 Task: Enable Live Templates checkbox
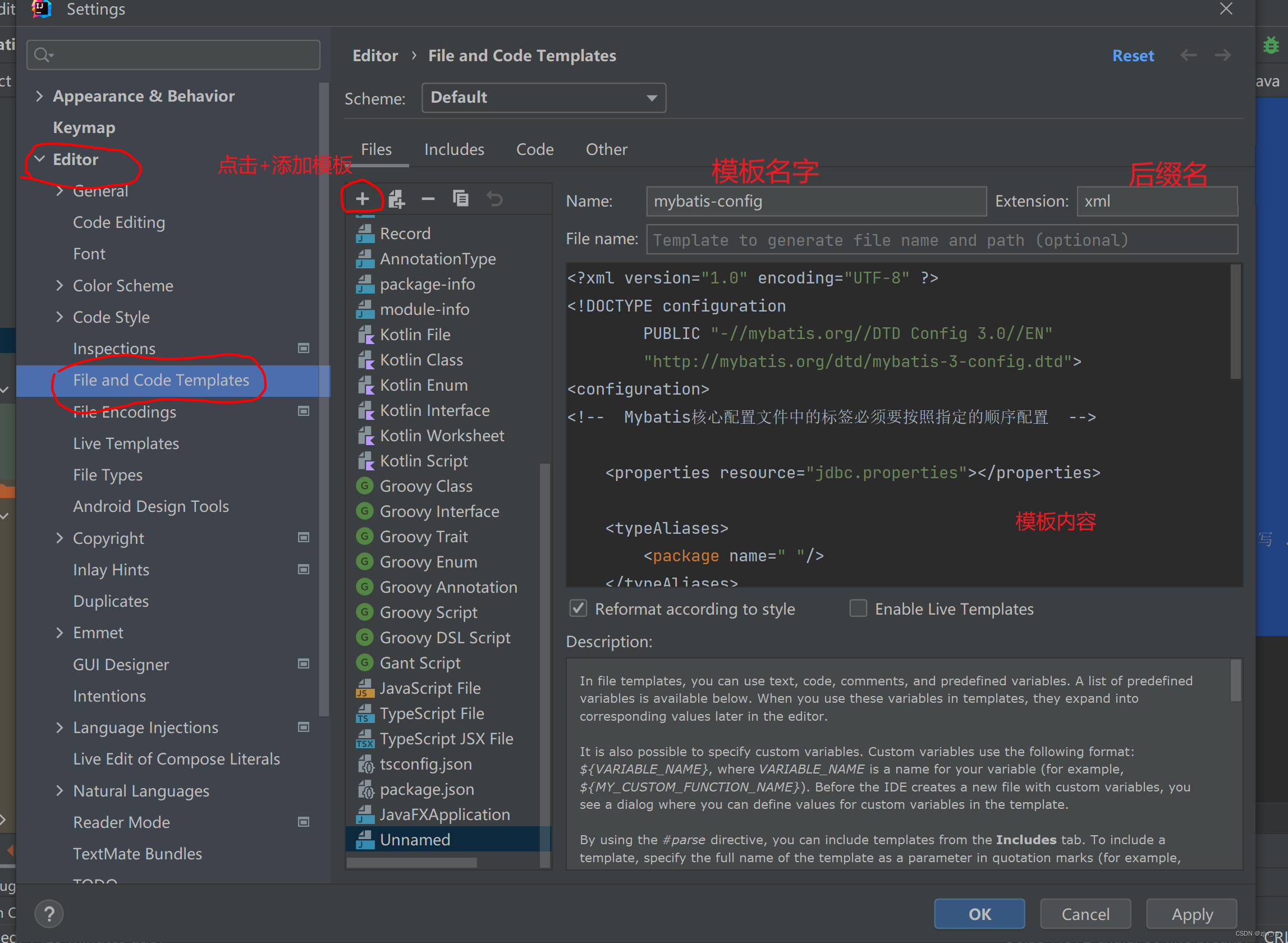tap(858, 608)
